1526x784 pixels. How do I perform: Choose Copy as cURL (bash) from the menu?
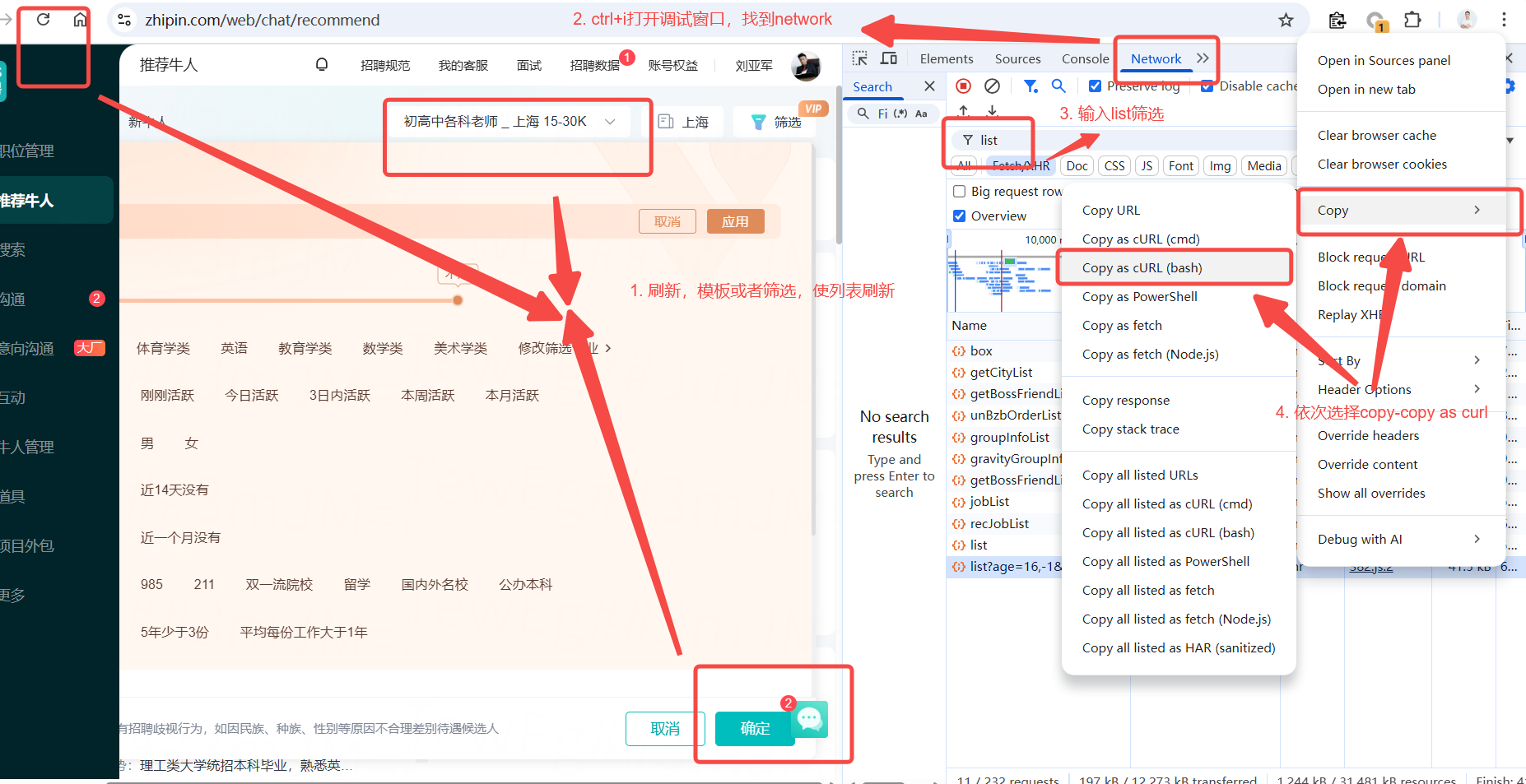(1142, 267)
